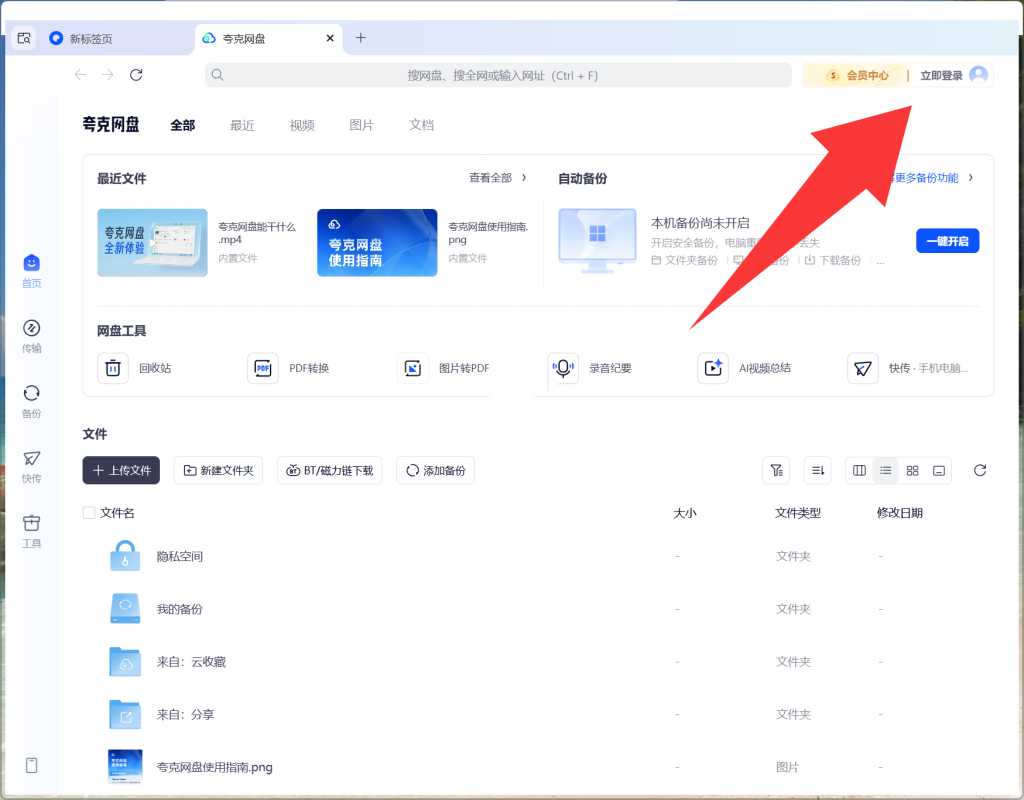Image resolution: width=1024 pixels, height=800 pixels.
Task: Switch to the 视频 tab
Action: click(302, 125)
